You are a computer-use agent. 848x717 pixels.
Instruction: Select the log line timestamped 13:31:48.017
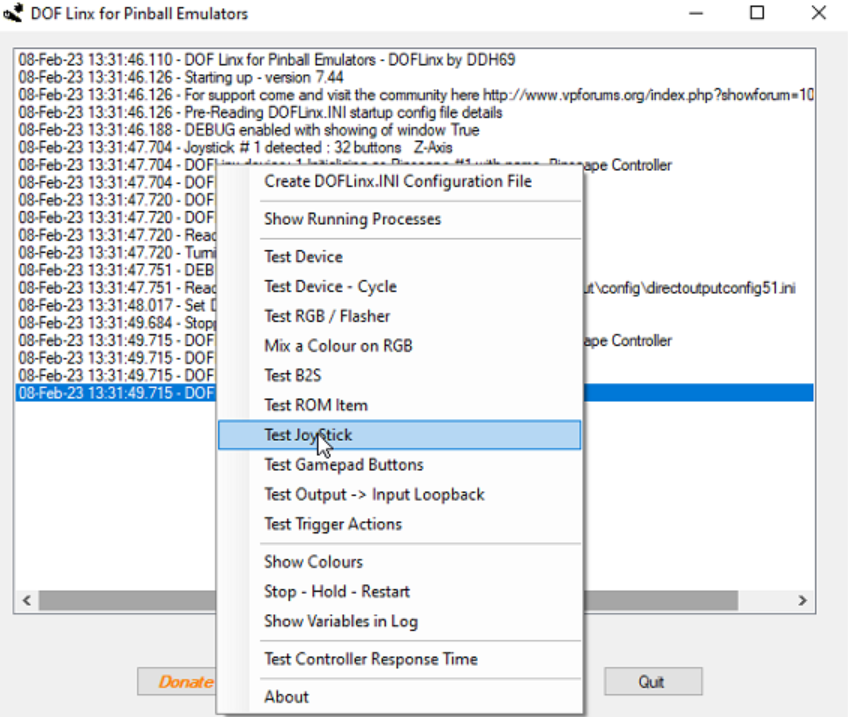116,306
